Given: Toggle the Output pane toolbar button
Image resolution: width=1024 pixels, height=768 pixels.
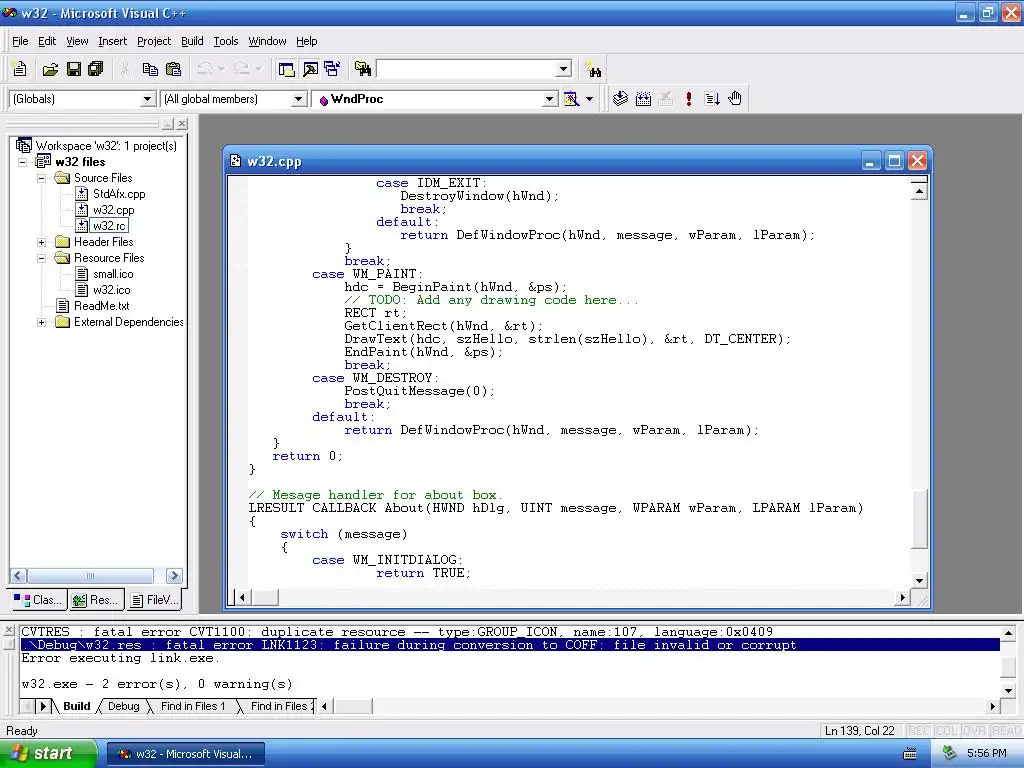Looking at the screenshot, I should [x=310, y=69].
